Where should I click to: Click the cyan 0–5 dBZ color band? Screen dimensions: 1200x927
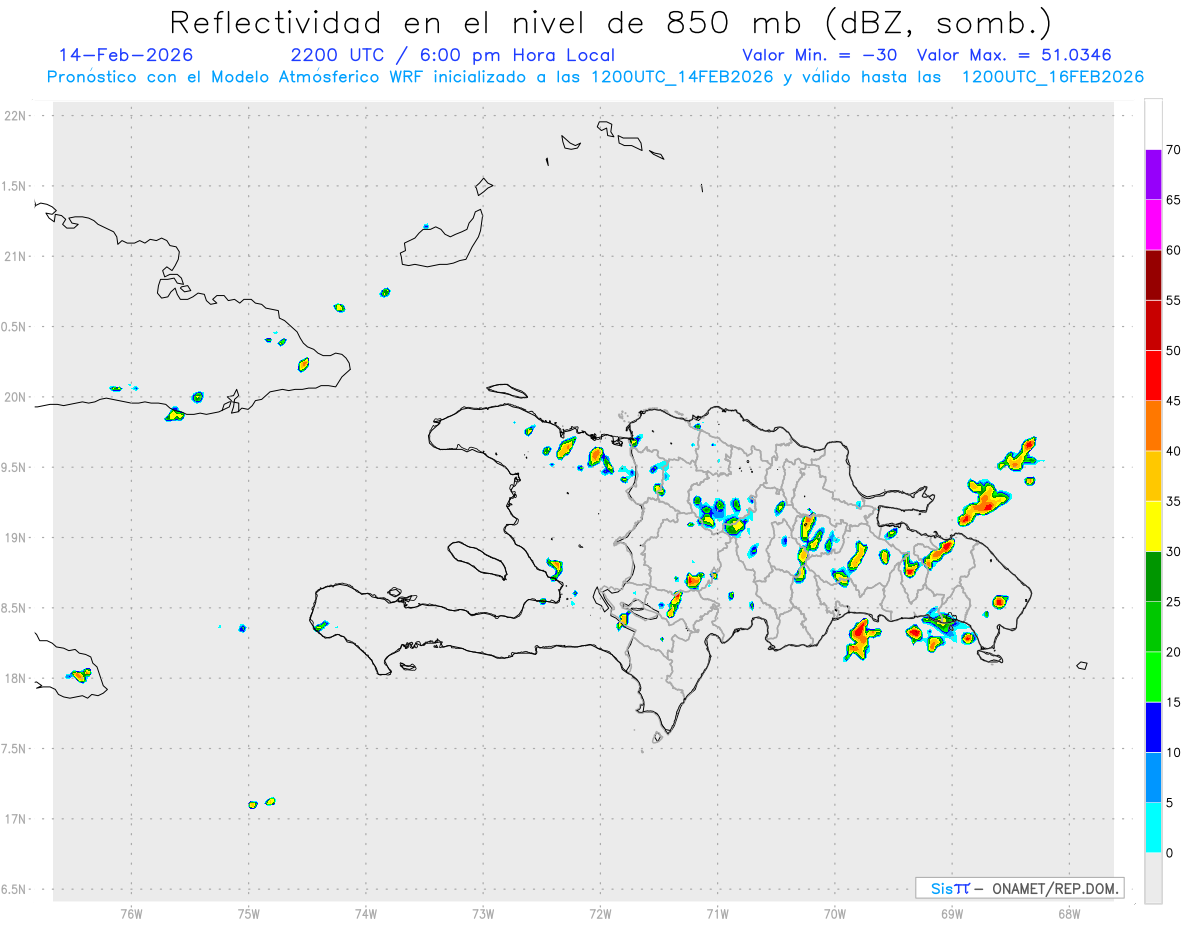(x=1153, y=828)
